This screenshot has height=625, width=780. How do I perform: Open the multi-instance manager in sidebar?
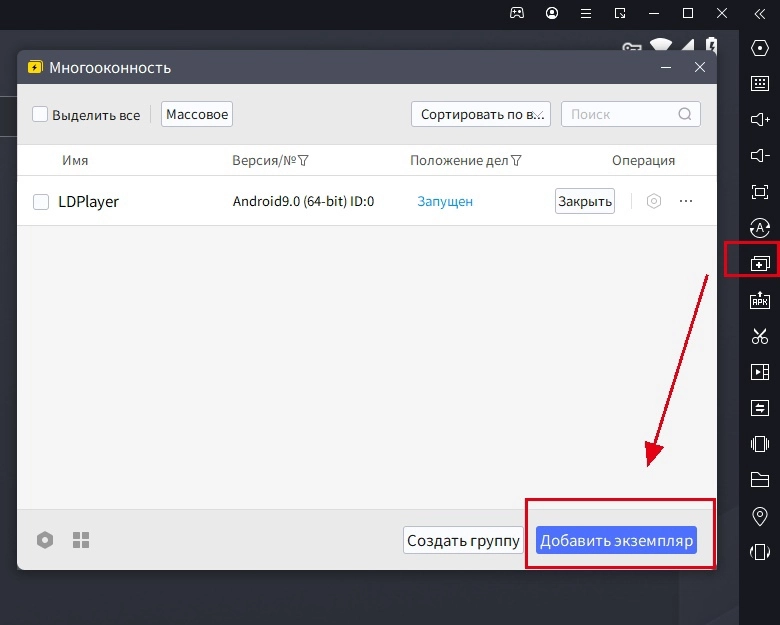coord(759,264)
